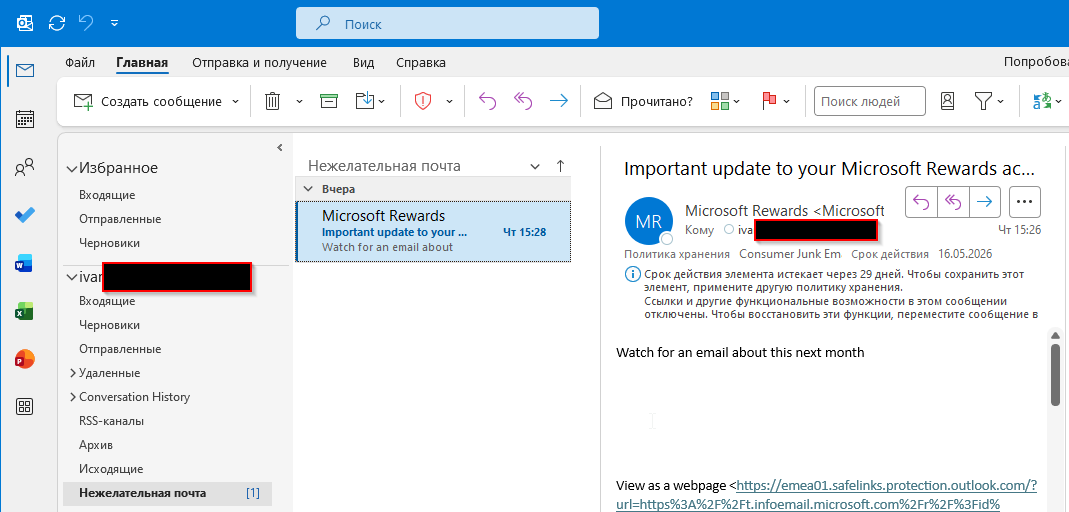Open the Calendar view in the sidebar
Screen dimensions: 1069x512
pyautogui.click(x=25, y=119)
